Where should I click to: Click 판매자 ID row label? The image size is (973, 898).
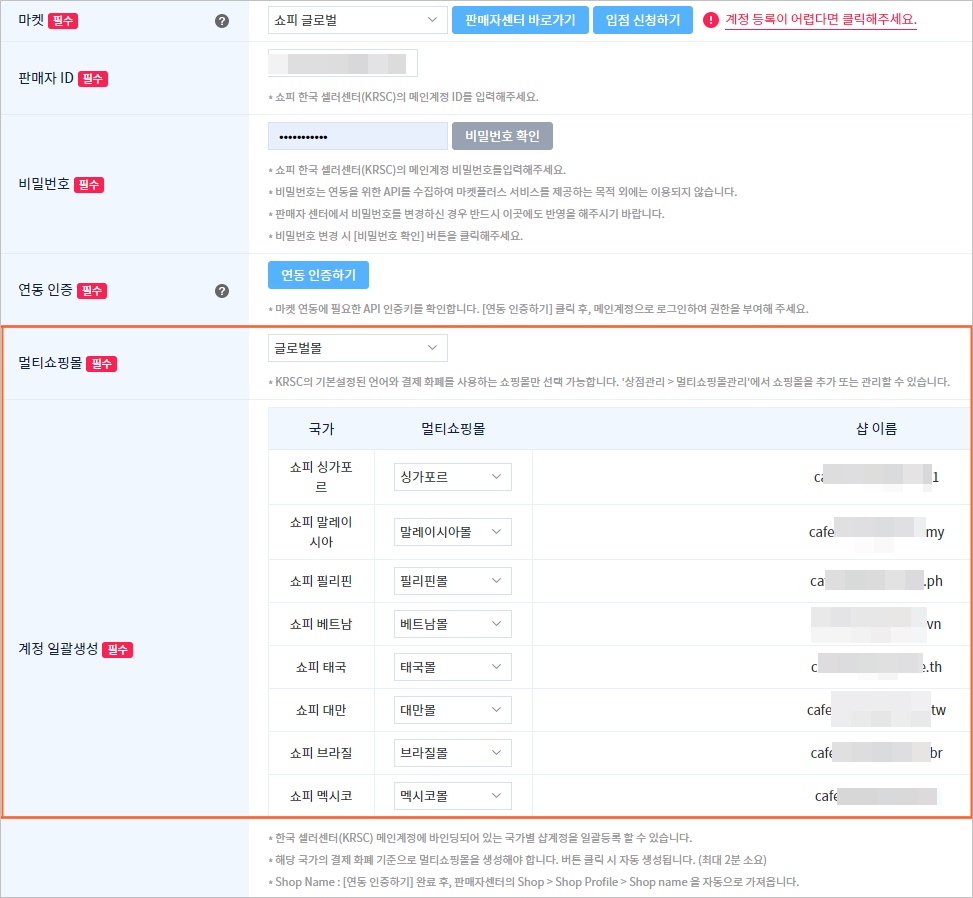(46, 78)
